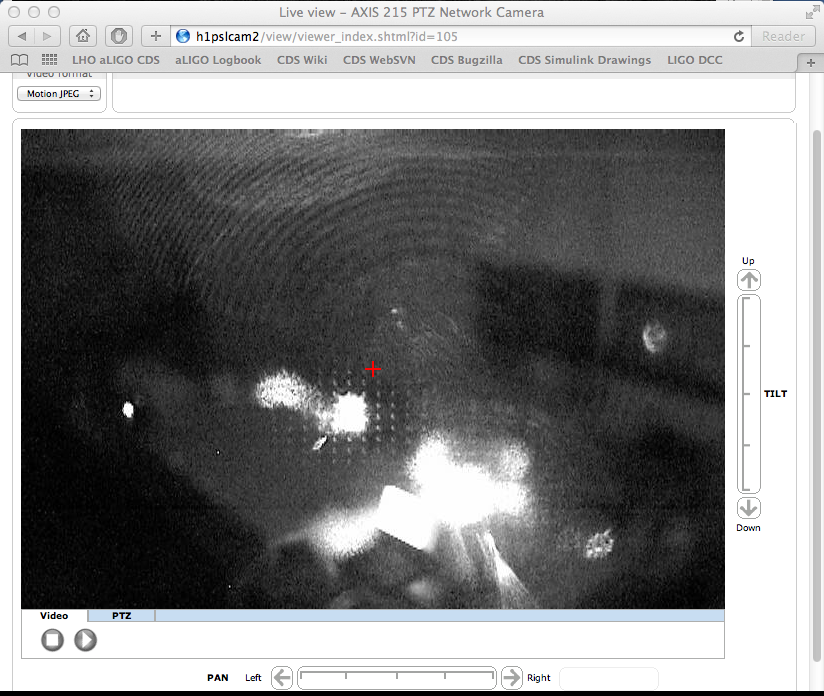
Task: Open a new tab with the plus button
Action: click(810, 63)
